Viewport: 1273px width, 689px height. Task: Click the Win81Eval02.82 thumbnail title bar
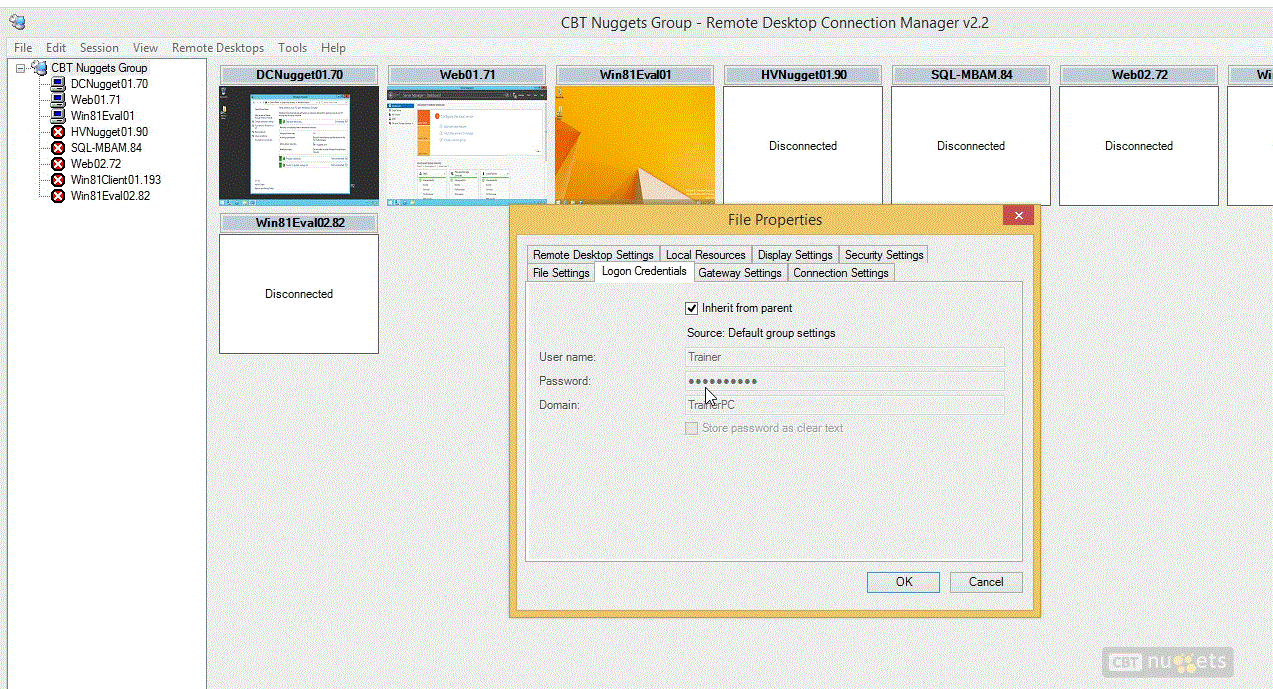point(299,223)
